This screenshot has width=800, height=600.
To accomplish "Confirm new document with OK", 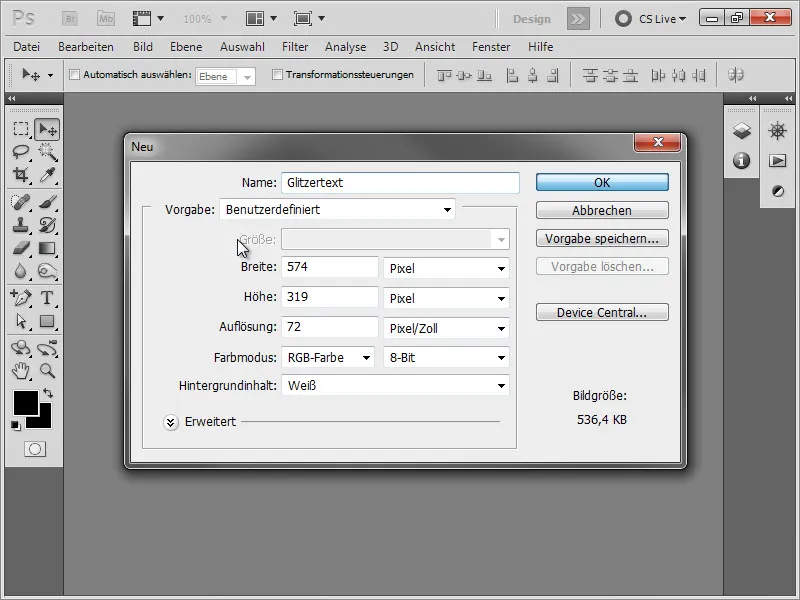I will click(x=602, y=182).
